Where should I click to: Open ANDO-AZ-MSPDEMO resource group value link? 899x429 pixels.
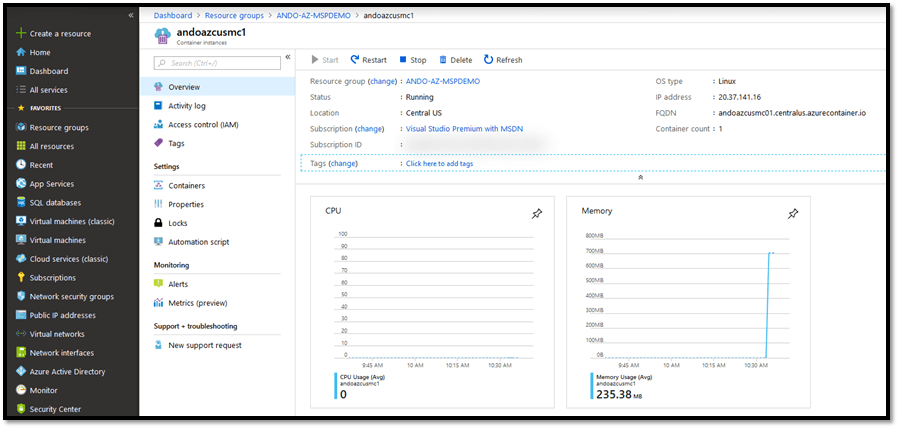pos(443,81)
